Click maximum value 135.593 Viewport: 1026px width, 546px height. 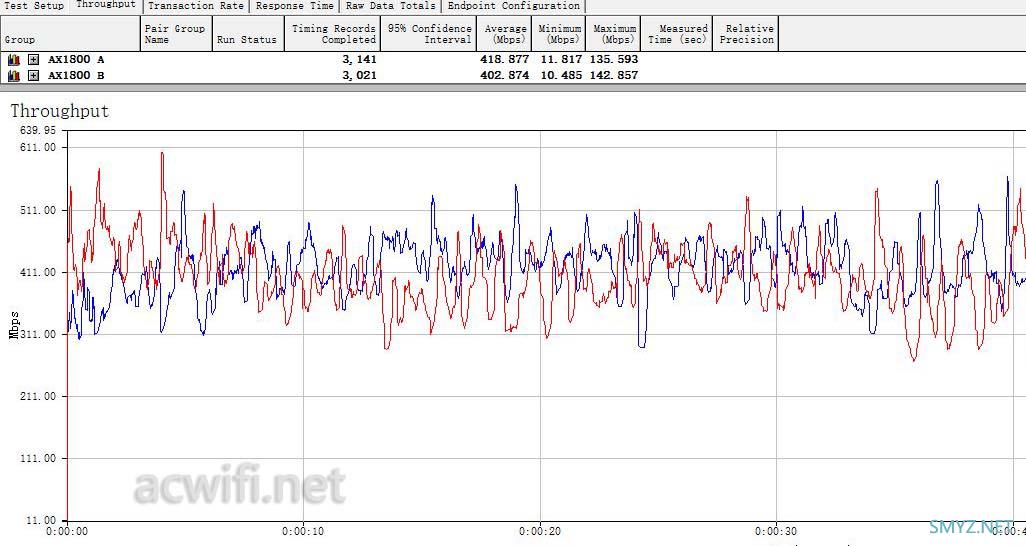point(614,60)
